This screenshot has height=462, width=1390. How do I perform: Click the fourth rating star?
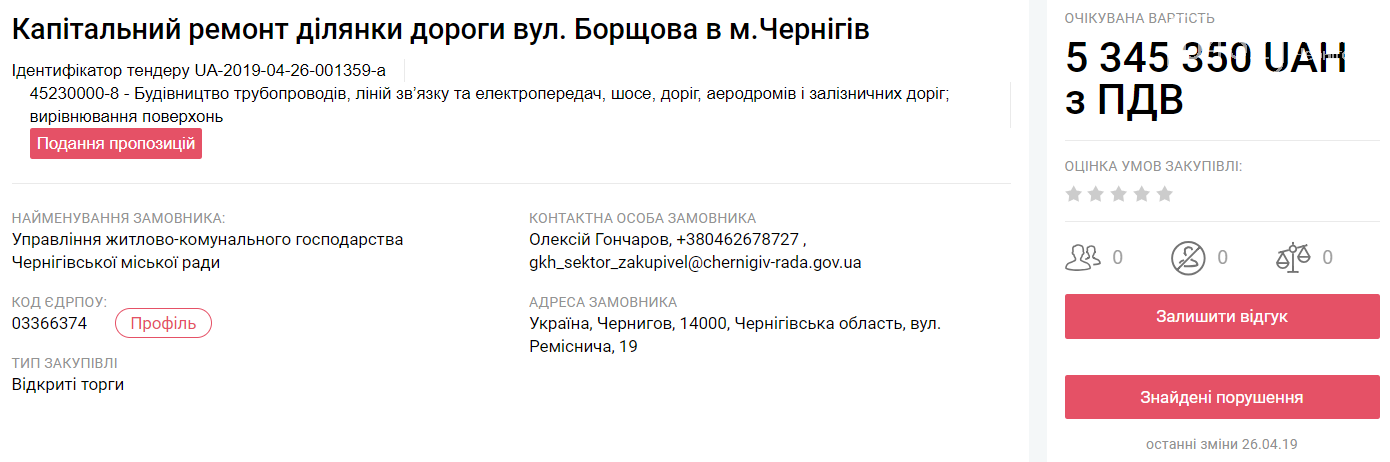[1141, 194]
